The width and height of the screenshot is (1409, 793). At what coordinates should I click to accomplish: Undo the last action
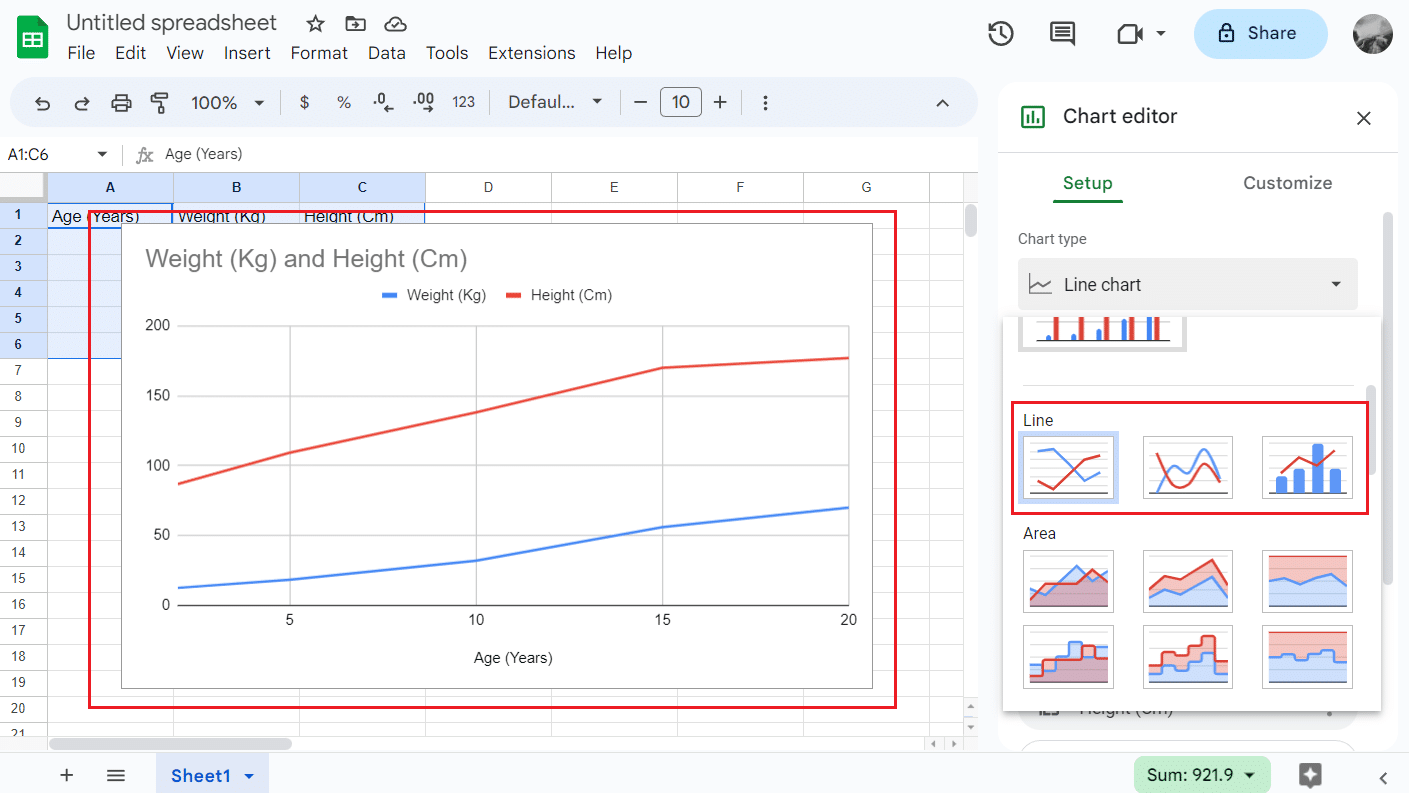pyautogui.click(x=42, y=102)
